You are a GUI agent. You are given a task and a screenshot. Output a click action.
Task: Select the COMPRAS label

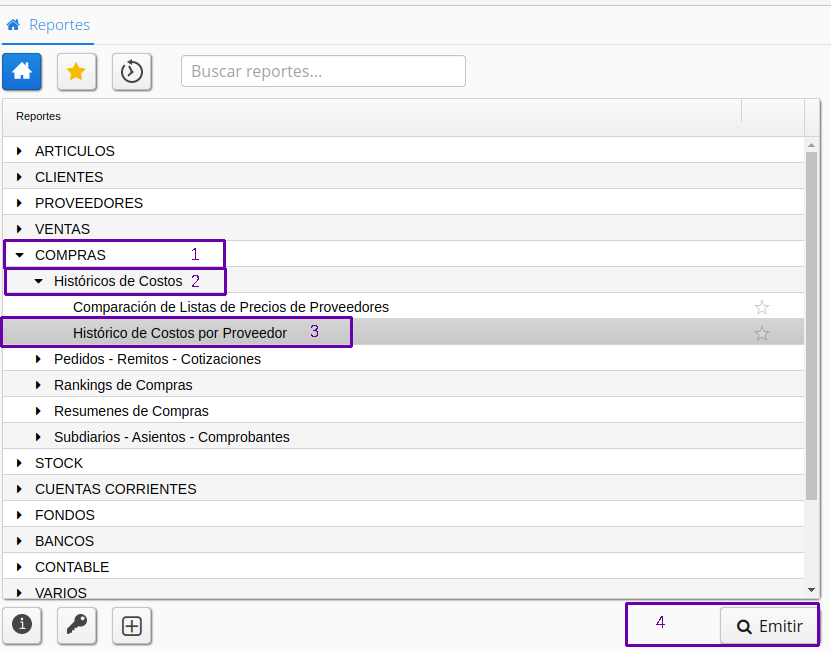tap(70, 255)
